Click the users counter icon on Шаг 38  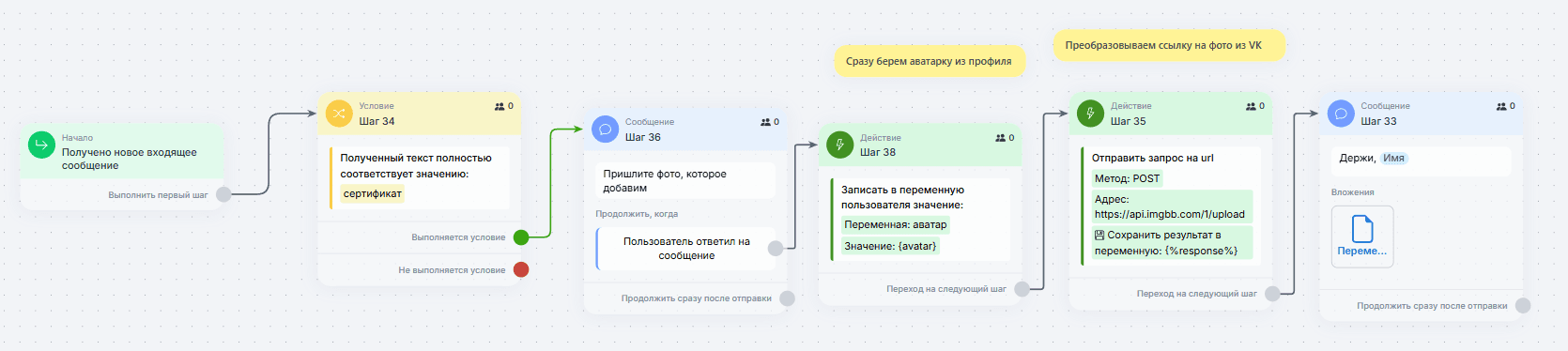coord(1001,138)
